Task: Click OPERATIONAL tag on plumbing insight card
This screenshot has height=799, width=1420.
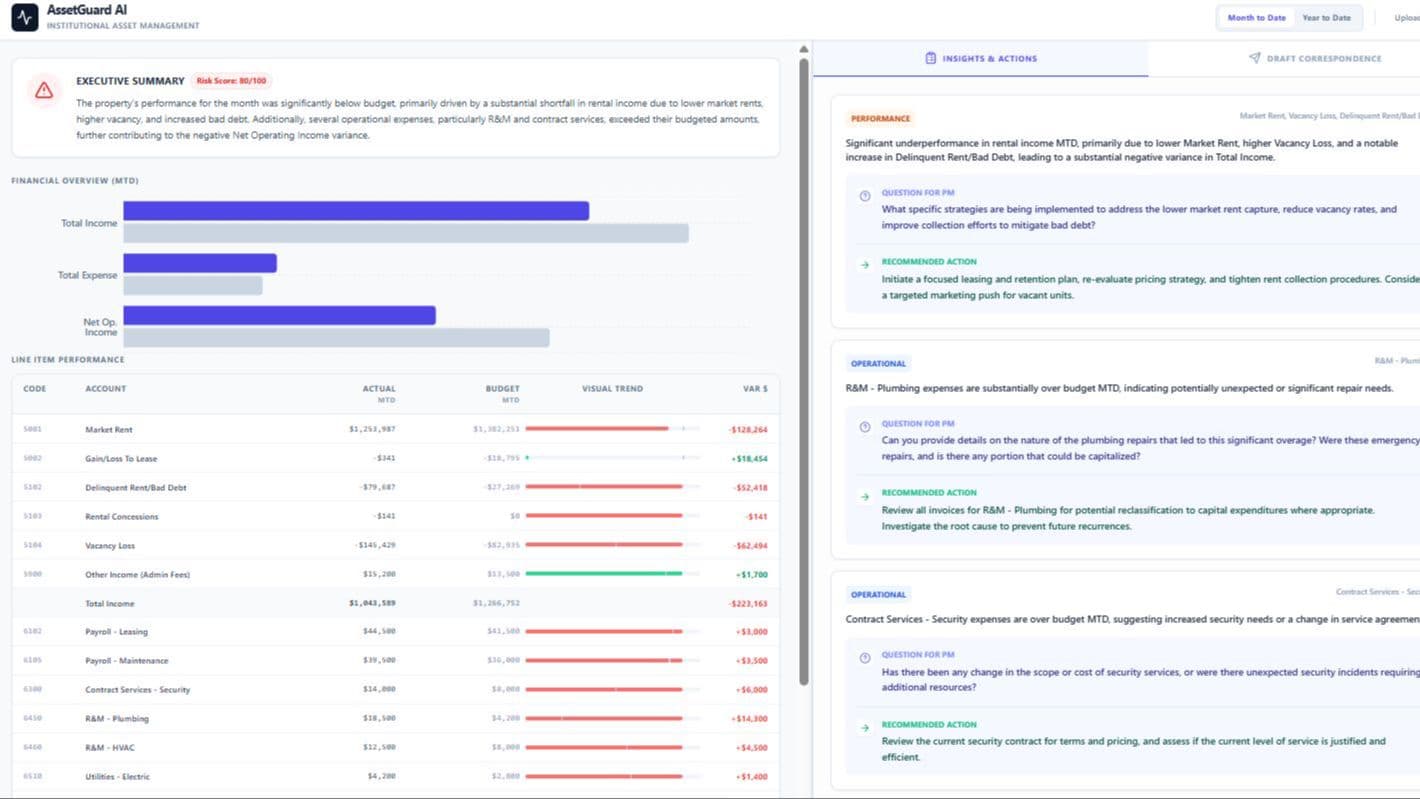Action: click(x=878, y=364)
